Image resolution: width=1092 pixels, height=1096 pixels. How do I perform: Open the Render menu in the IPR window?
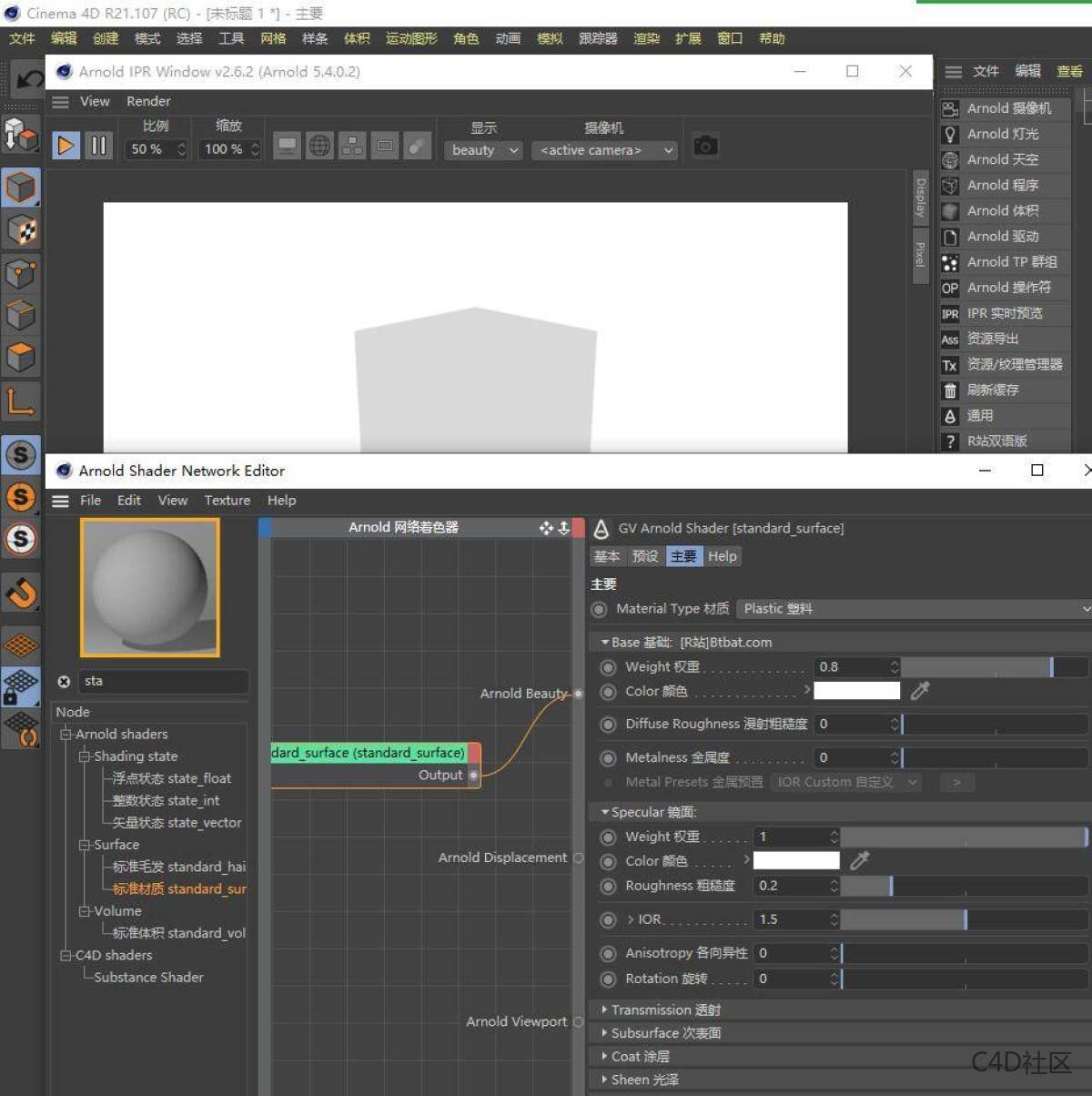148,102
